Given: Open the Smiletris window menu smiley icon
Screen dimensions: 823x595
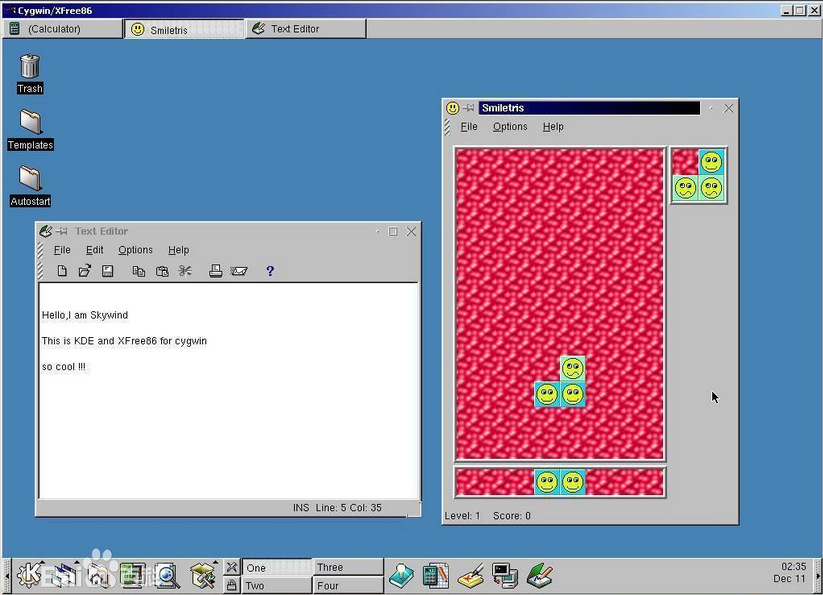Looking at the screenshot, I should 452,108.
